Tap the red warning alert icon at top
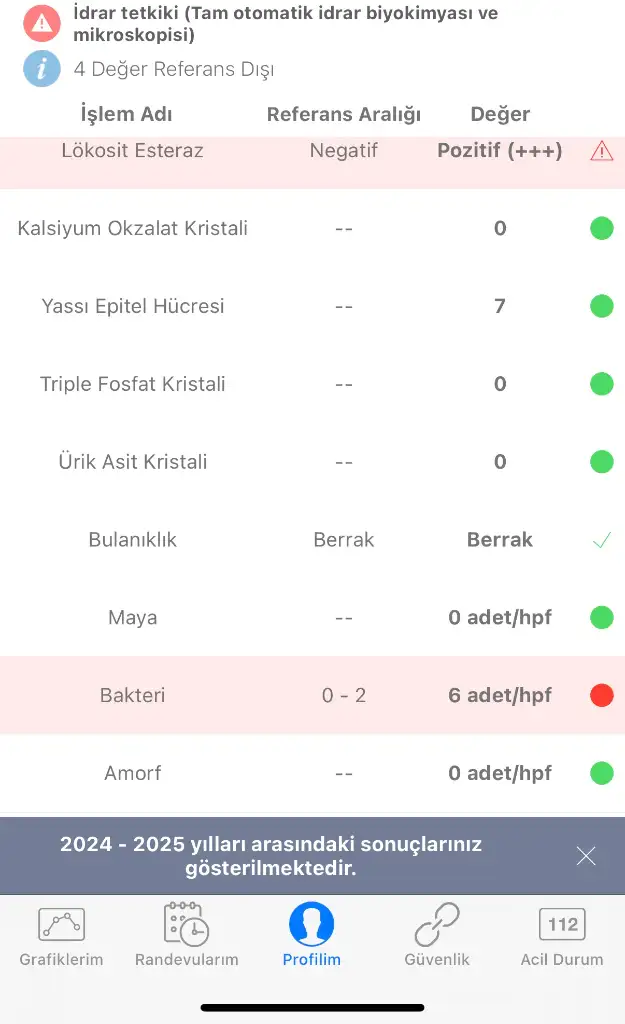Image resolution: width=625 pixels, height=1024 pixels. (x=41, y=22)
